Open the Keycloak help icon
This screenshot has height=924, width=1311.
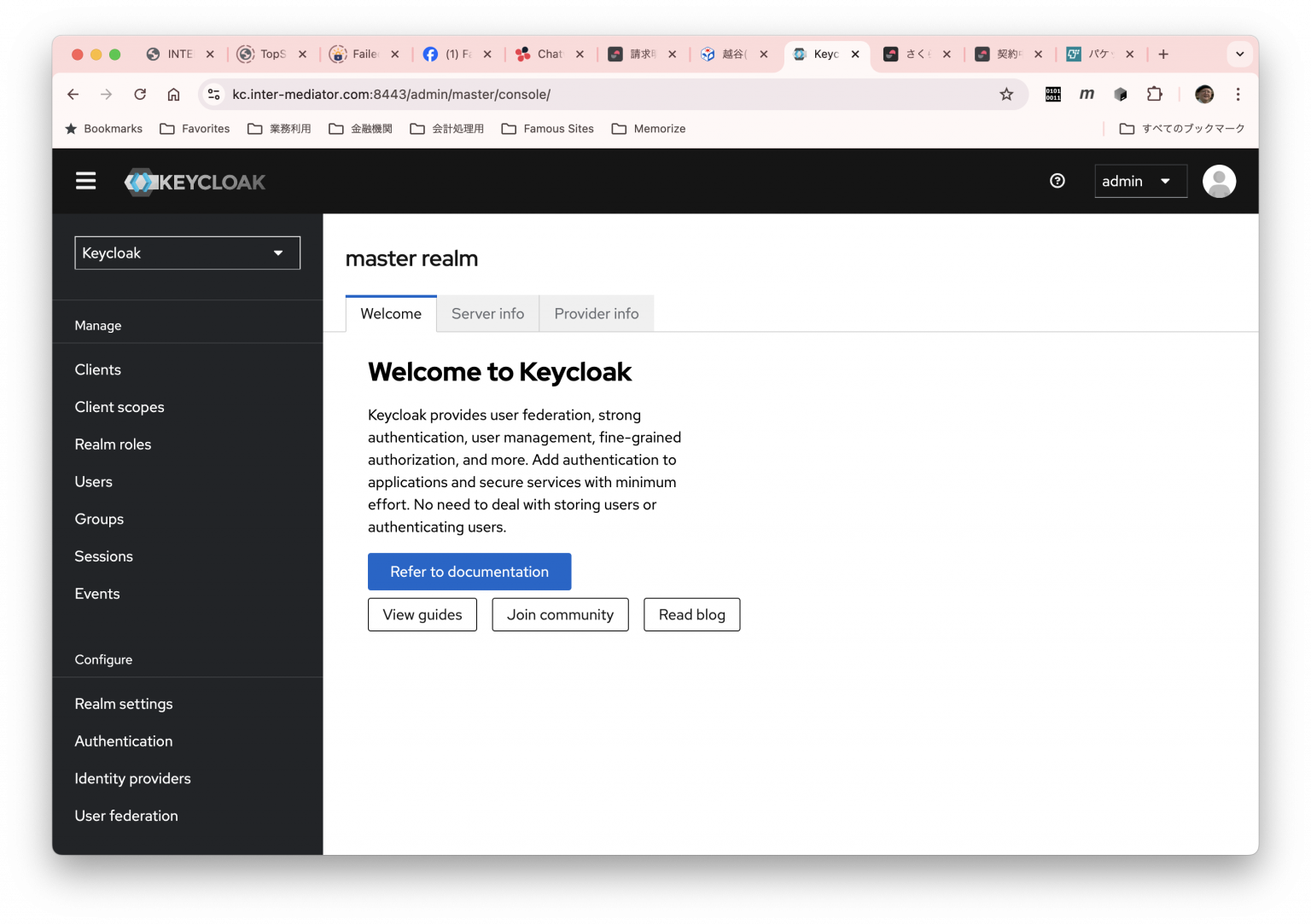pyautogui.click(x=1058, y=181)
